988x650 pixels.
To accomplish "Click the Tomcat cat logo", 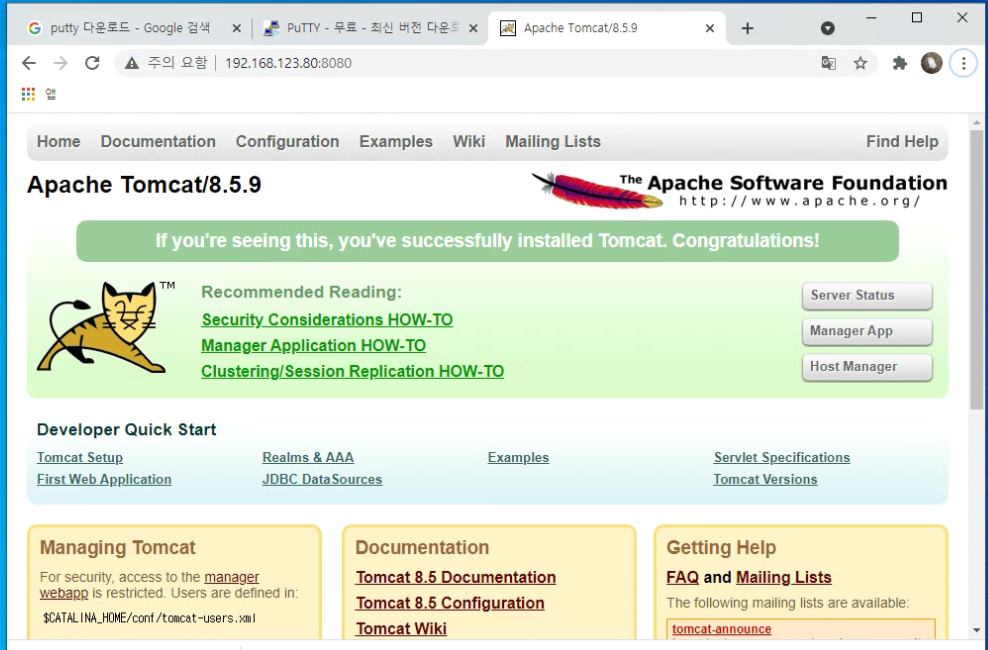I will click(x=105, y=328).
